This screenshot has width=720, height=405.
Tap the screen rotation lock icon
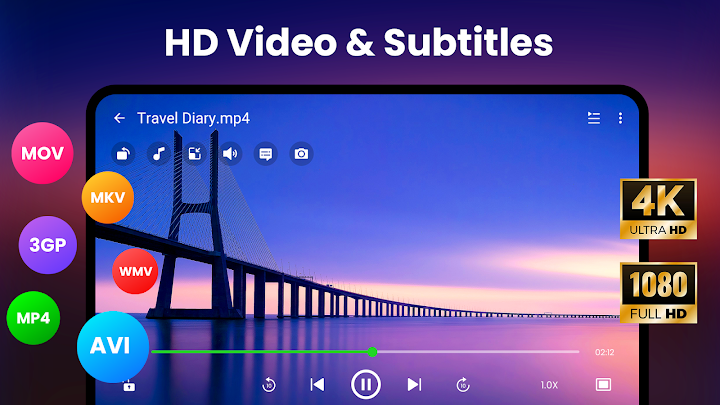123,154
